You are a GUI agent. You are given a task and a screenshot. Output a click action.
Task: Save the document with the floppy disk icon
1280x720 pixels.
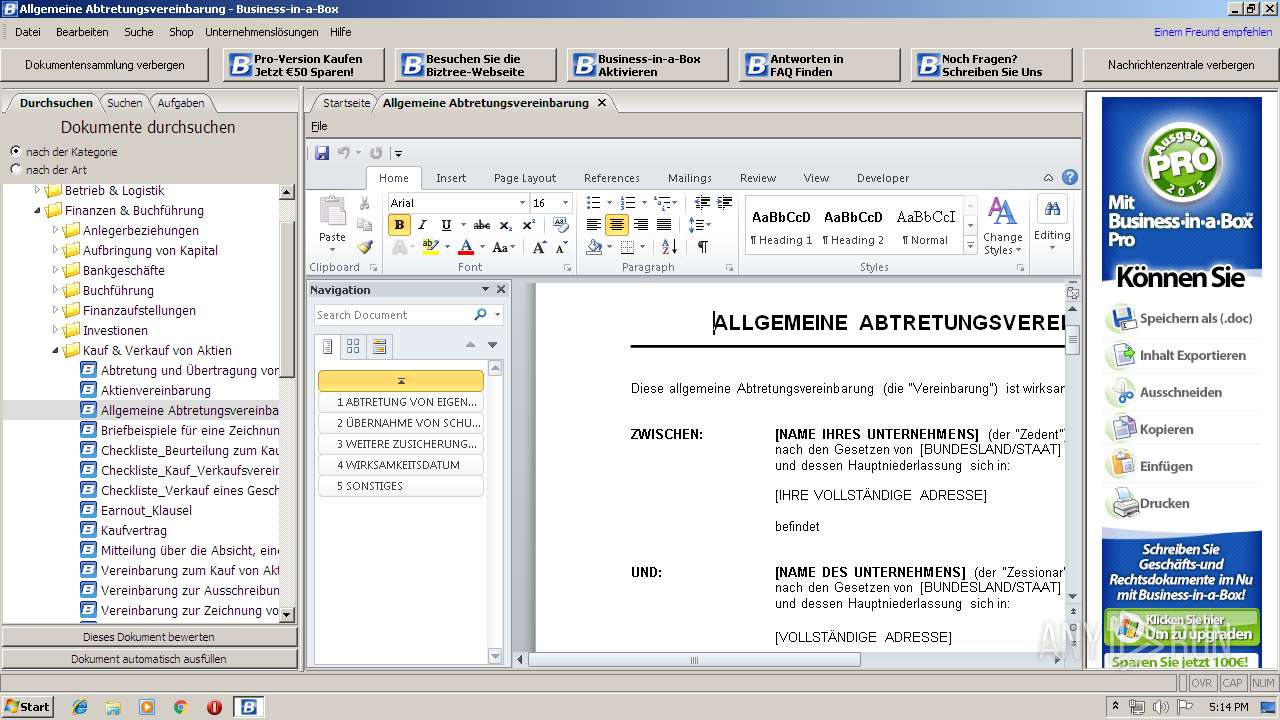coord(322,153)
